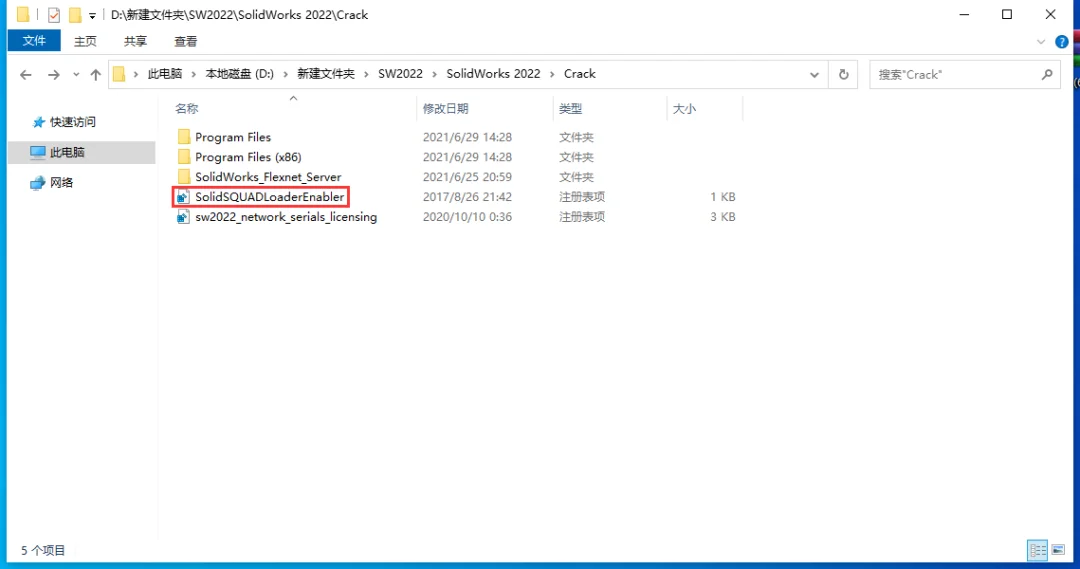Click the Program Files (x86) folder icon
The height and width of the screenshot is (569, 1080).
click(183, 157)
